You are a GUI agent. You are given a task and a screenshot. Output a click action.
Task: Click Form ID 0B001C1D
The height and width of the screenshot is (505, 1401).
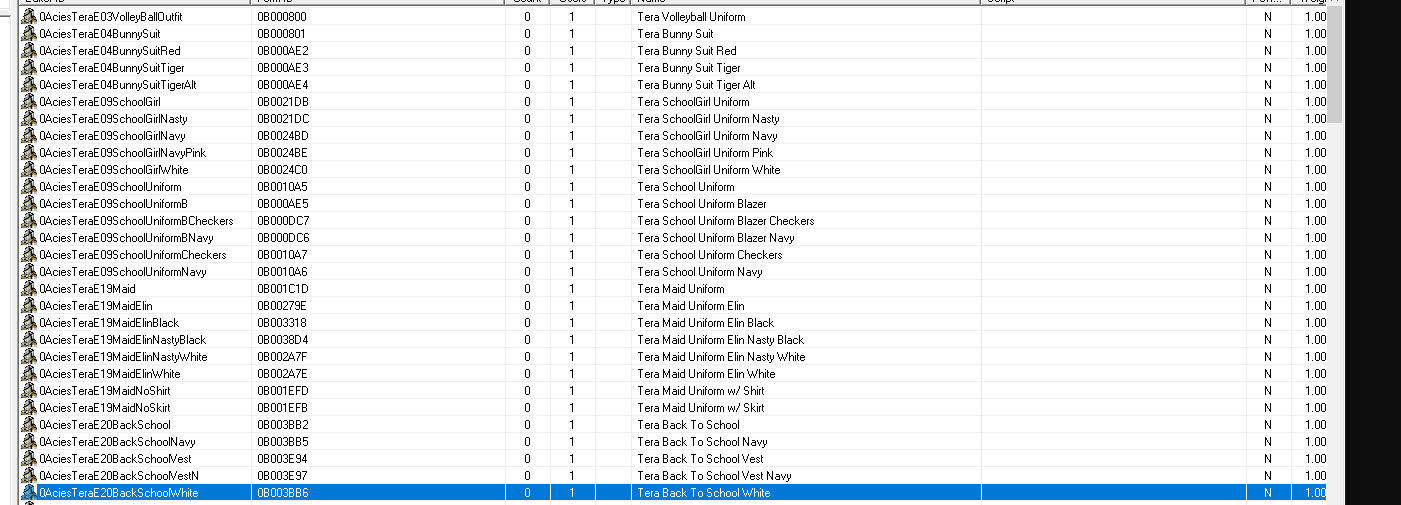[283, 289]
